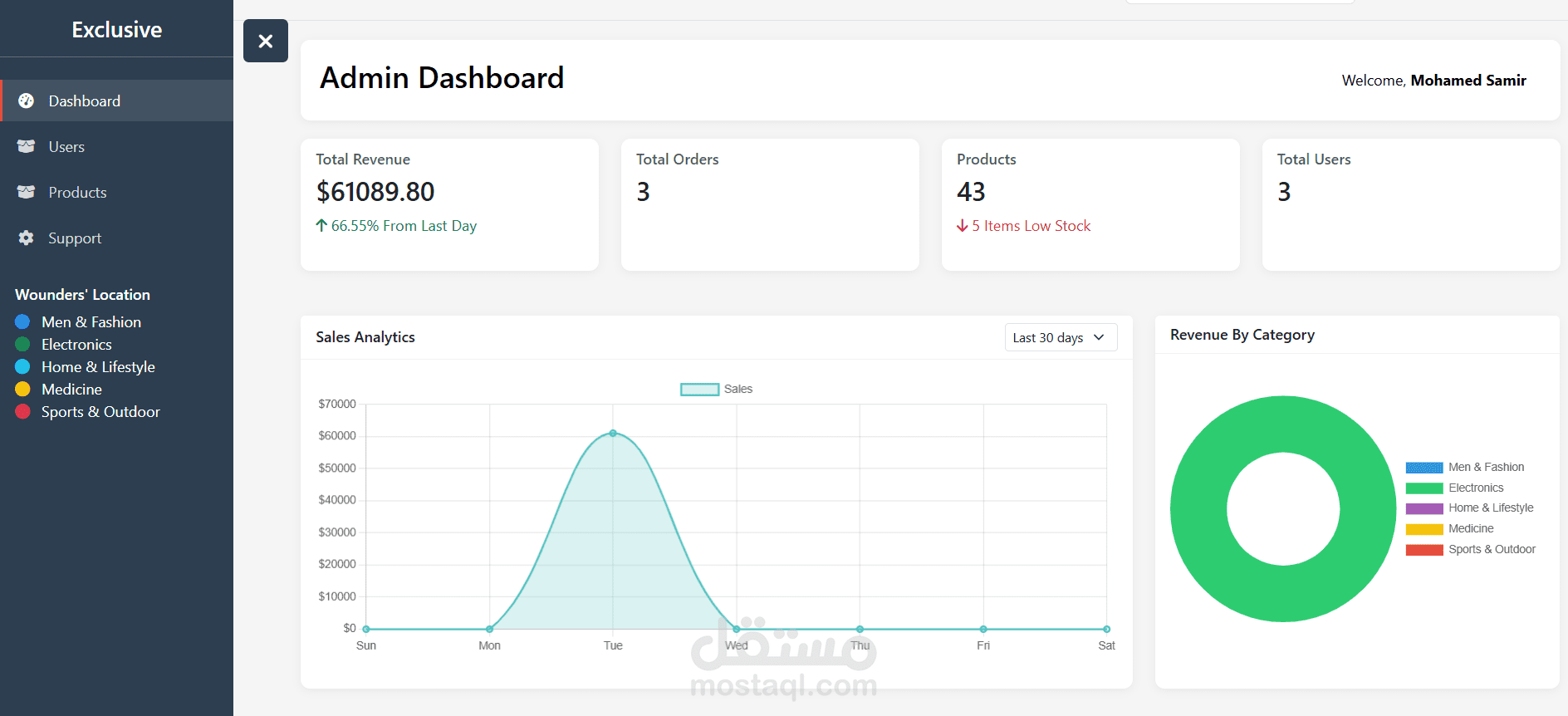The width and height of the screenshot is (1568, 716).
Task: Click the Mohamed Samir user name
Action: click(x=1468, y=81)
